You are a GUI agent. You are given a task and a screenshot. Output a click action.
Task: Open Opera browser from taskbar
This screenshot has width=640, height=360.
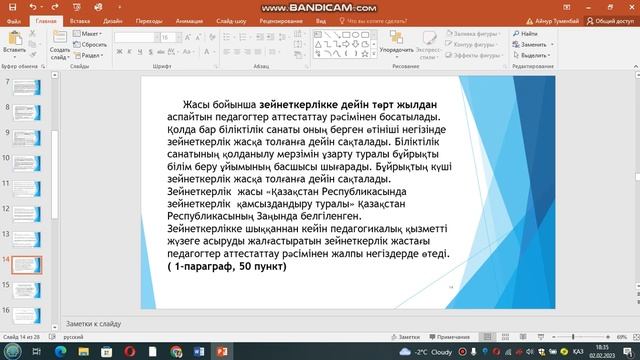[130, 351]
